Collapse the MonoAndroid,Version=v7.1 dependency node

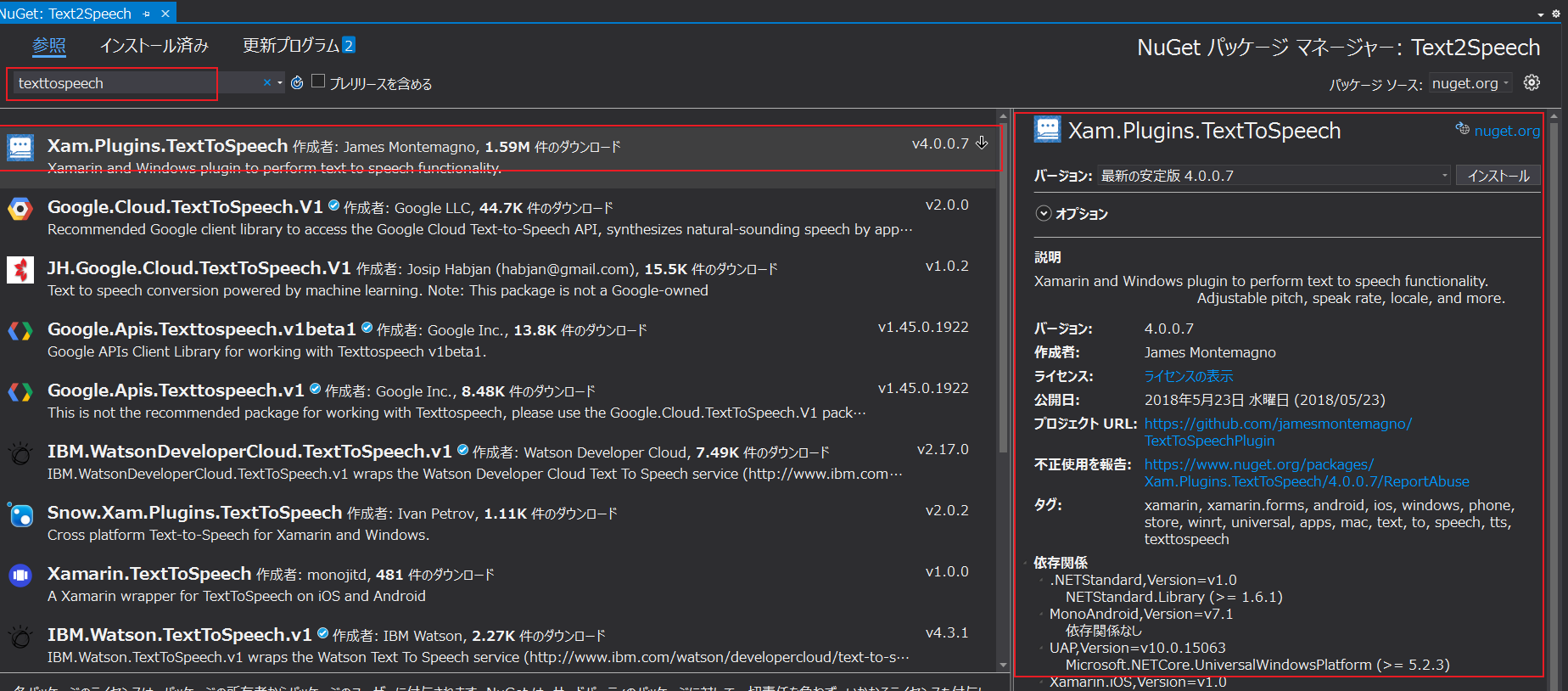(1041, 614)
